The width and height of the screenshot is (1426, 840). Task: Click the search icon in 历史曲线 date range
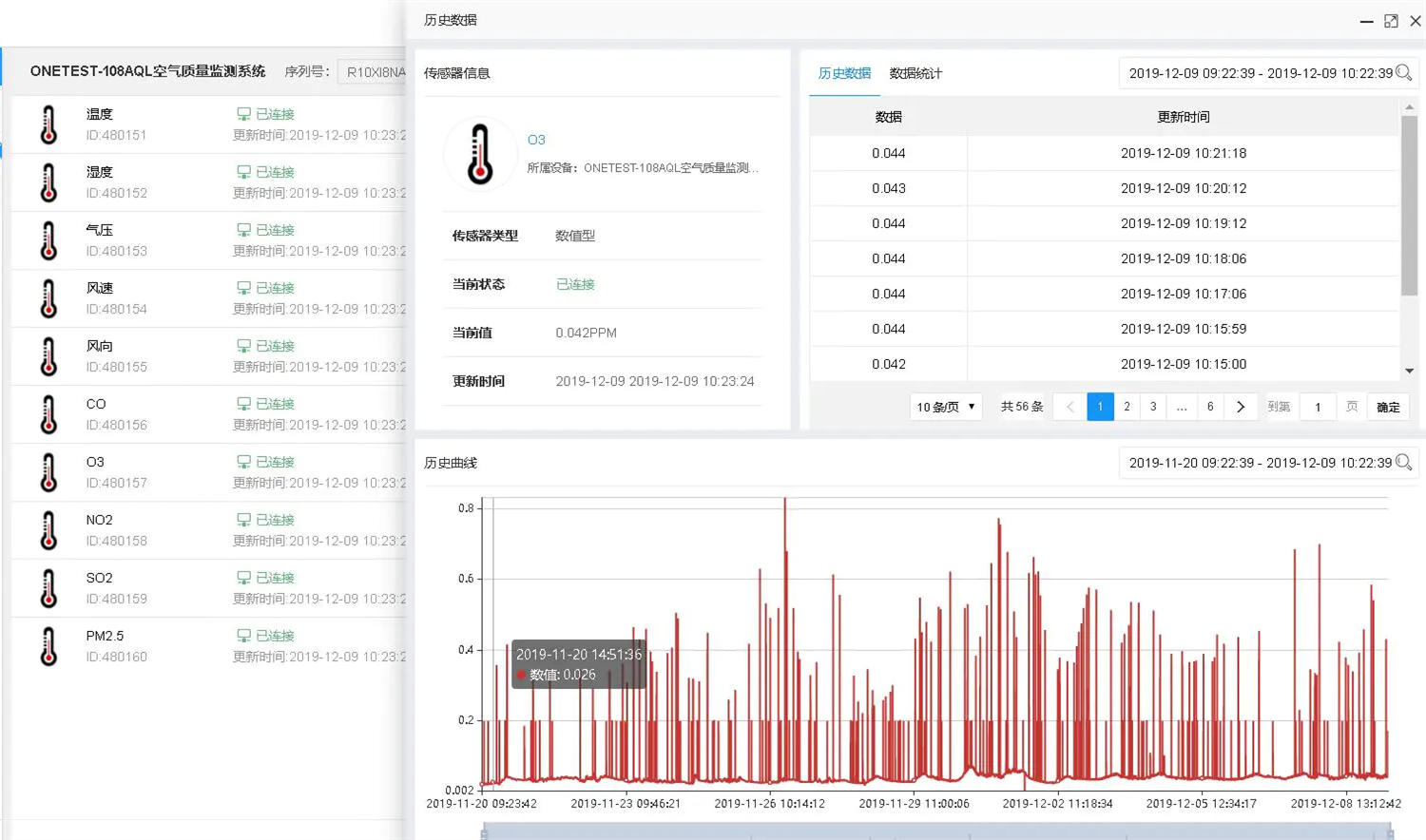coord(1403,463)
